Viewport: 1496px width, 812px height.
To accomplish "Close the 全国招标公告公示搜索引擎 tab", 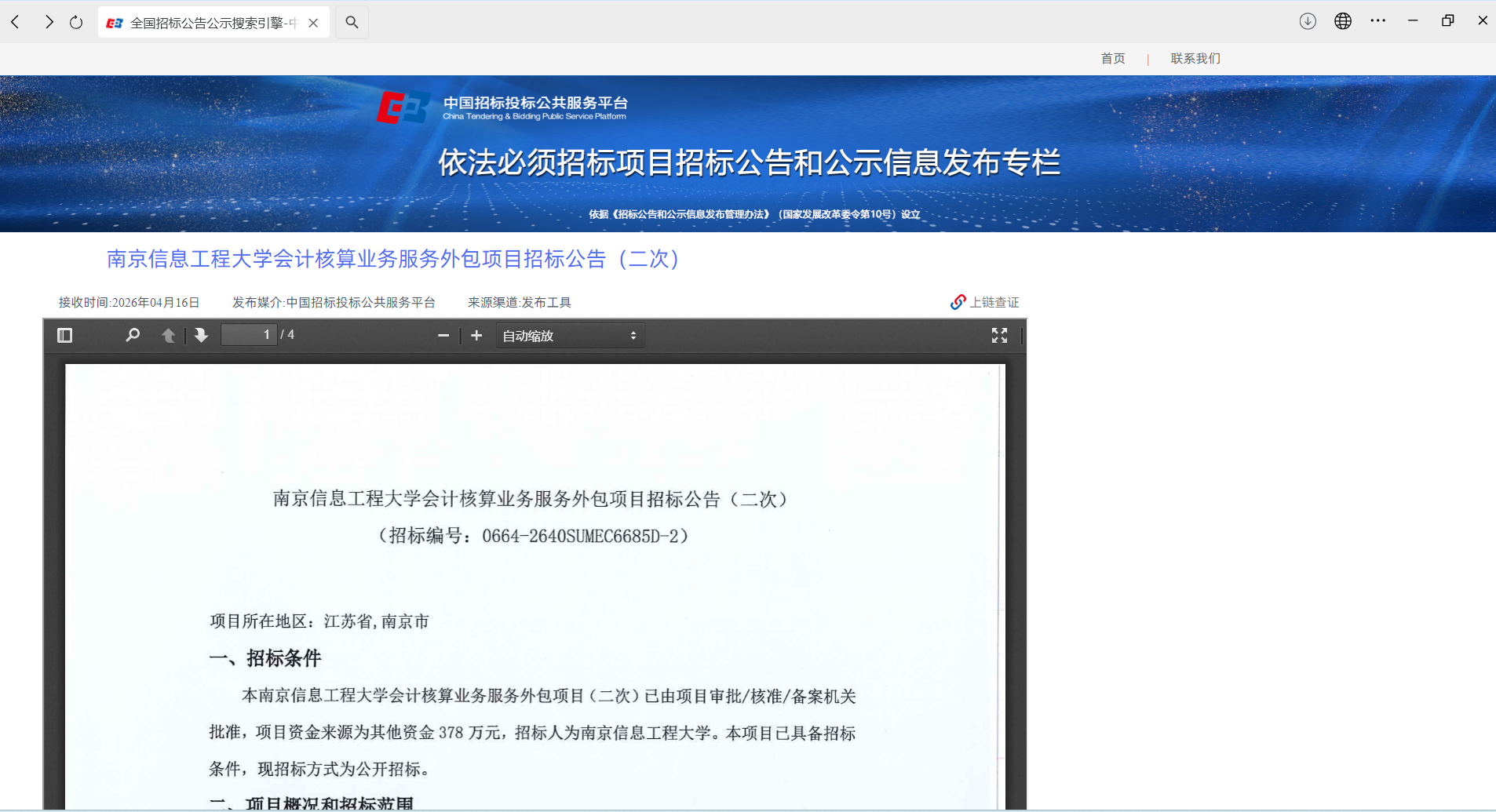I will (313, 23).
